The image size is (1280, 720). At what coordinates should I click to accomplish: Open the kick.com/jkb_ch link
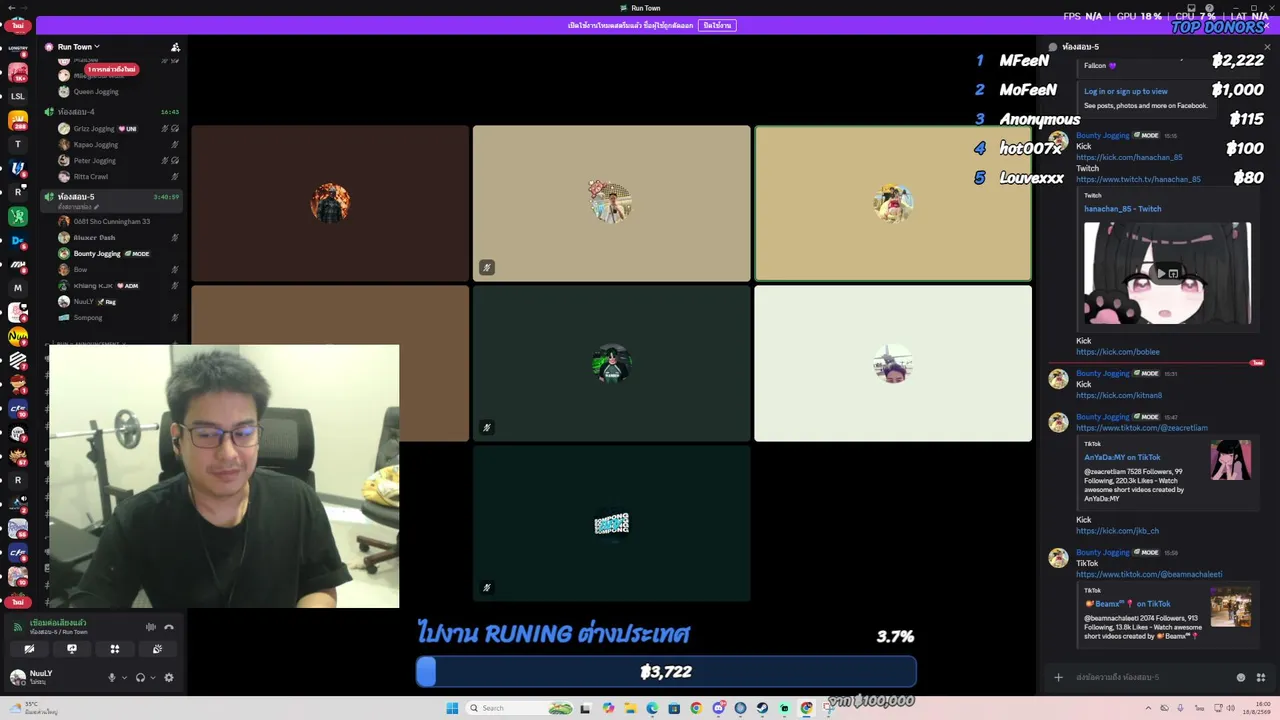[1118, 531]
